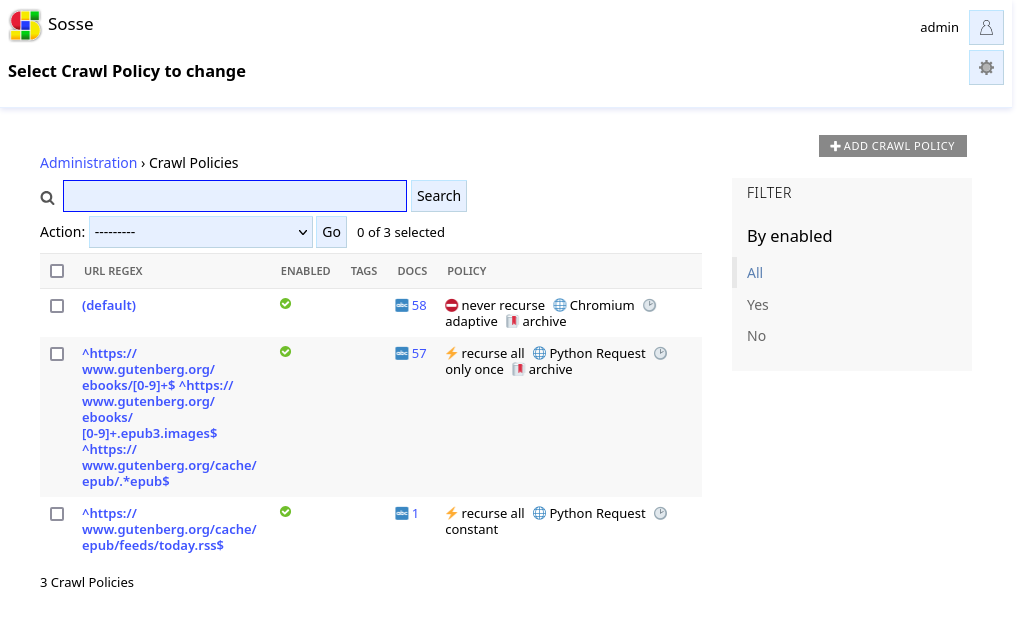Filter enabled by Yes

click(758, 305)
